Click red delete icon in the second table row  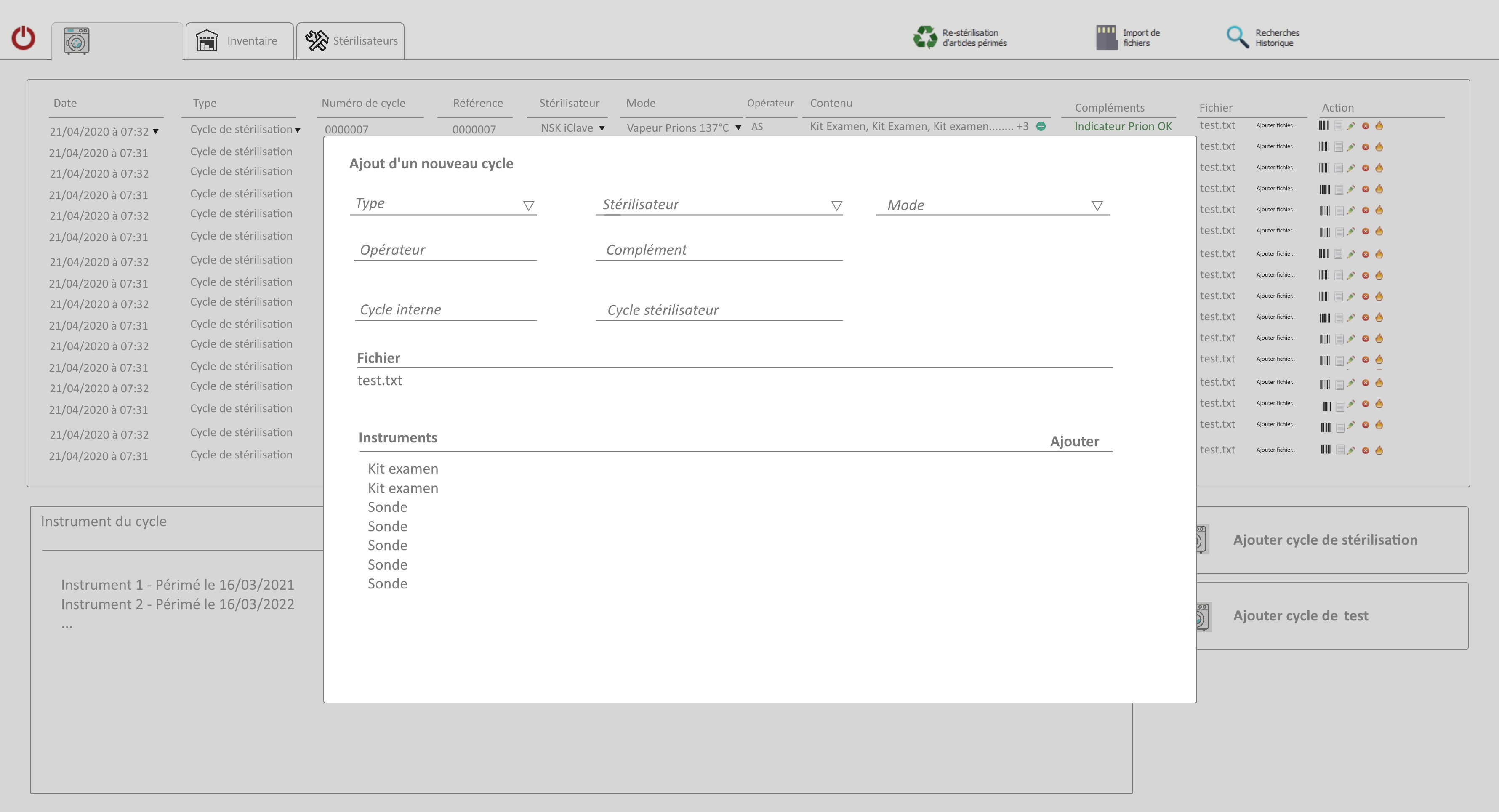coord(1365,146)
